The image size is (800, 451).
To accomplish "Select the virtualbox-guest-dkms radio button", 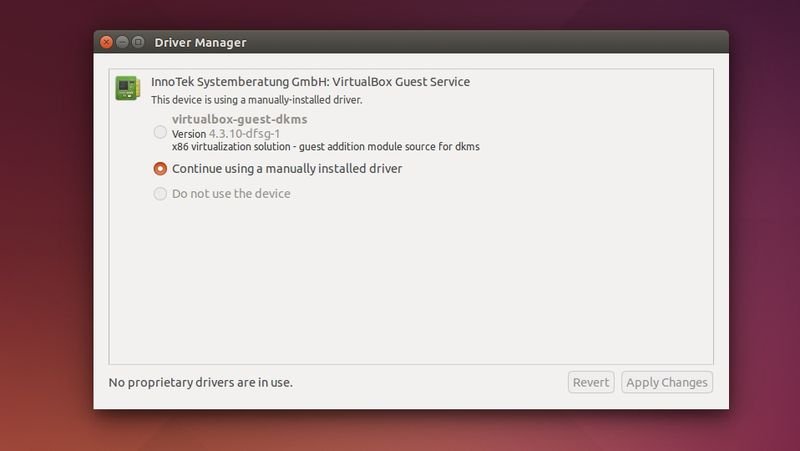I will click(160, 132).
